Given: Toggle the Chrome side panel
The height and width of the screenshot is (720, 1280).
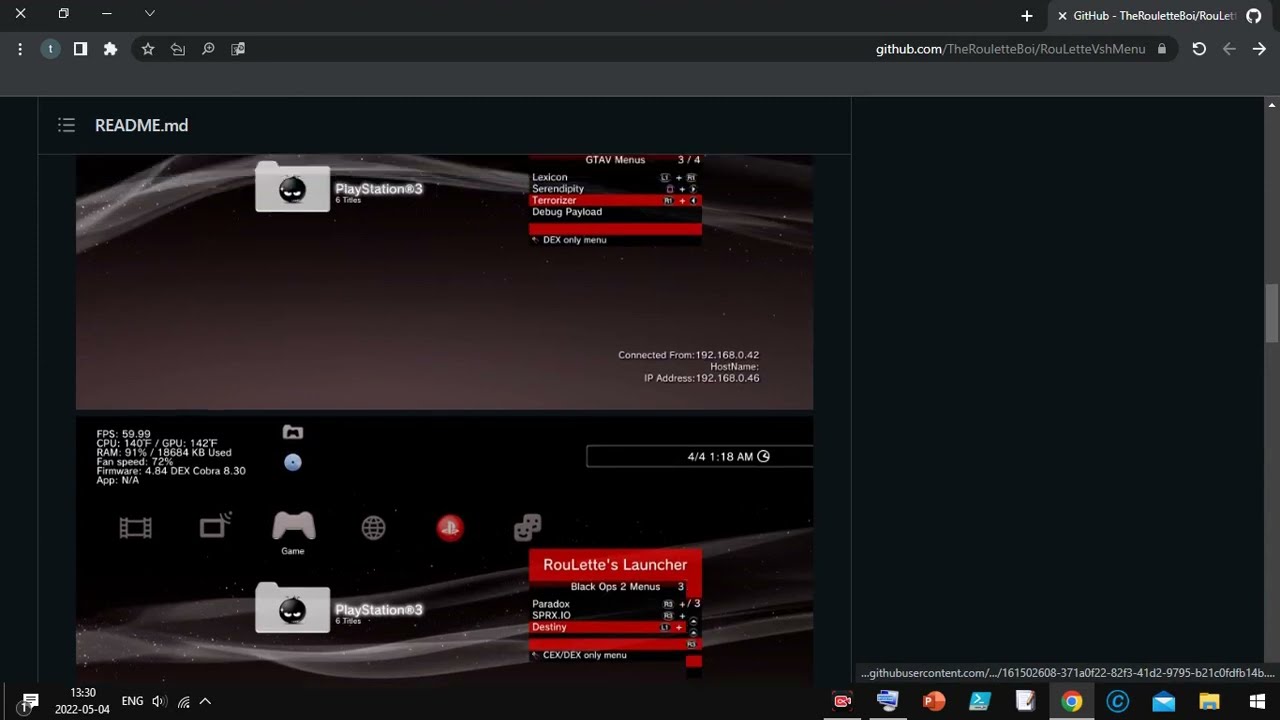Looking at the screenshot, I should click(80, 49).
